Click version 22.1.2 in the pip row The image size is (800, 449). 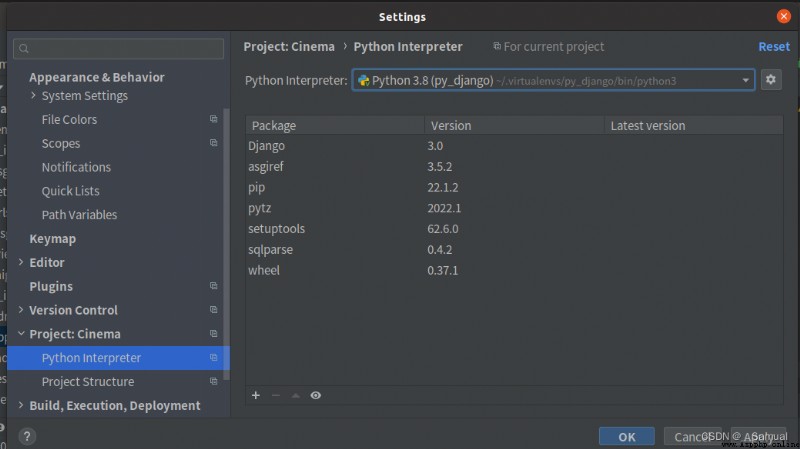pos(443,188)
